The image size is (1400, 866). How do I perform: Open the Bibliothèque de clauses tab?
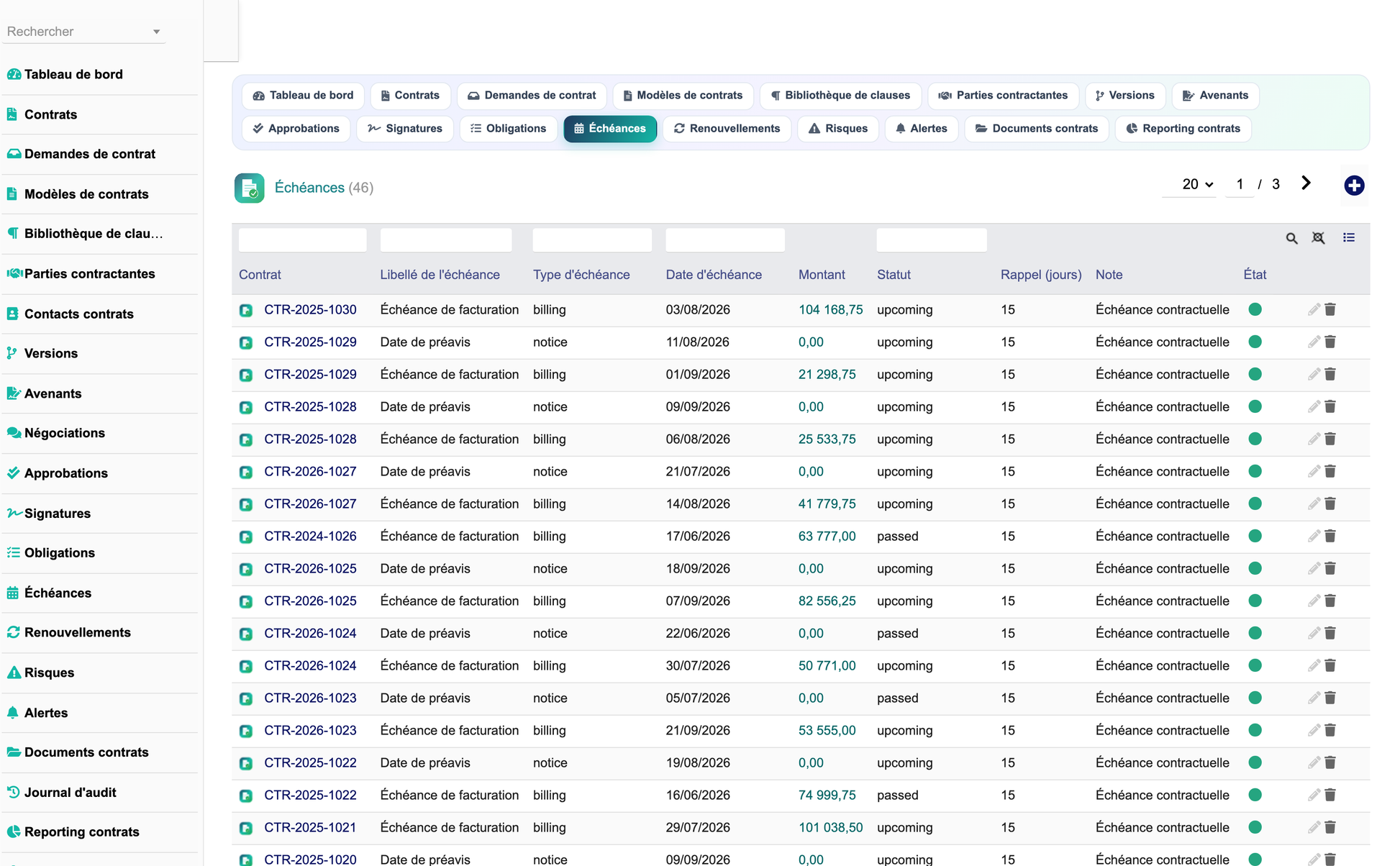tap(840, 96)
